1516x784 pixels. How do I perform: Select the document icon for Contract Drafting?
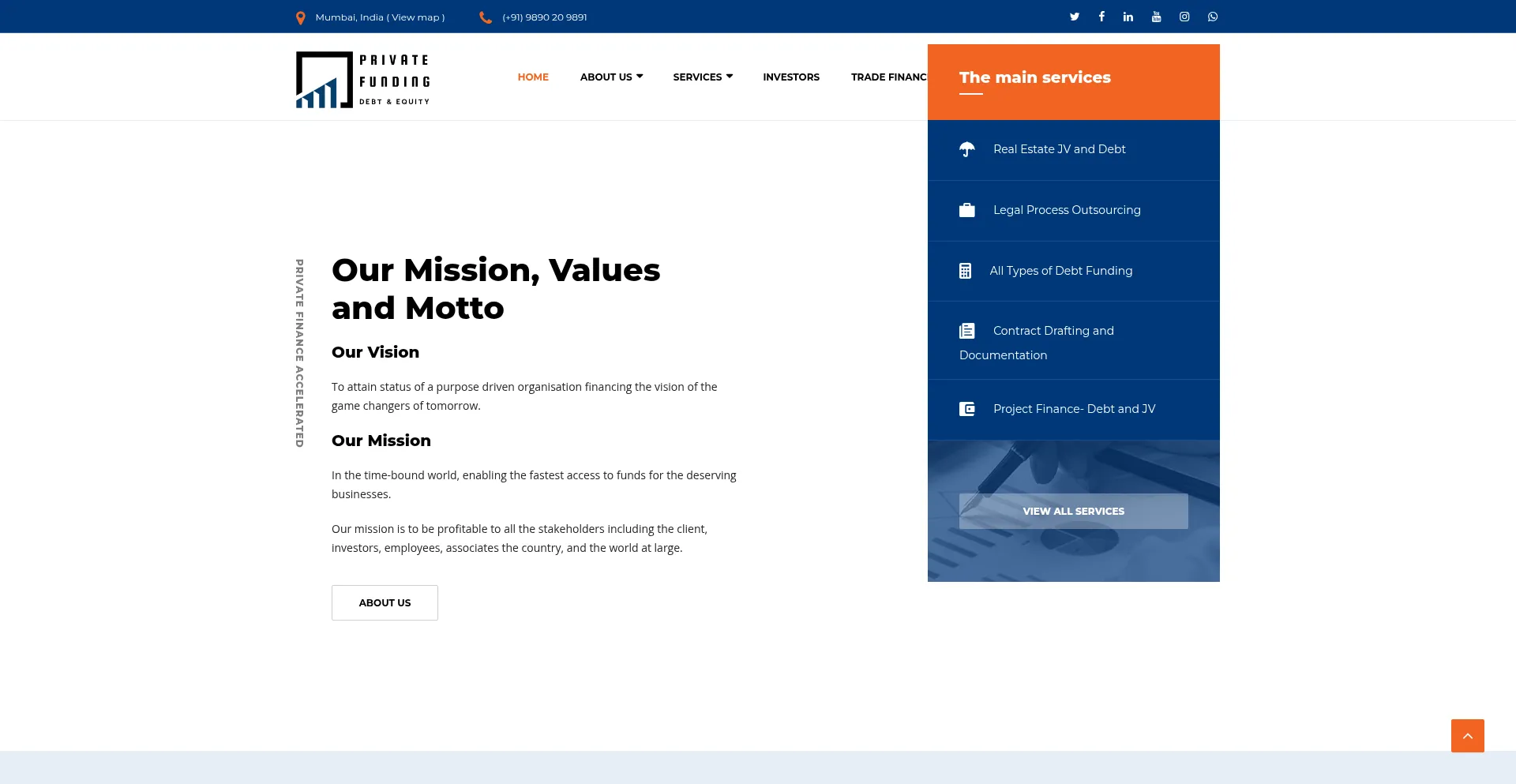tap(967, 331)
